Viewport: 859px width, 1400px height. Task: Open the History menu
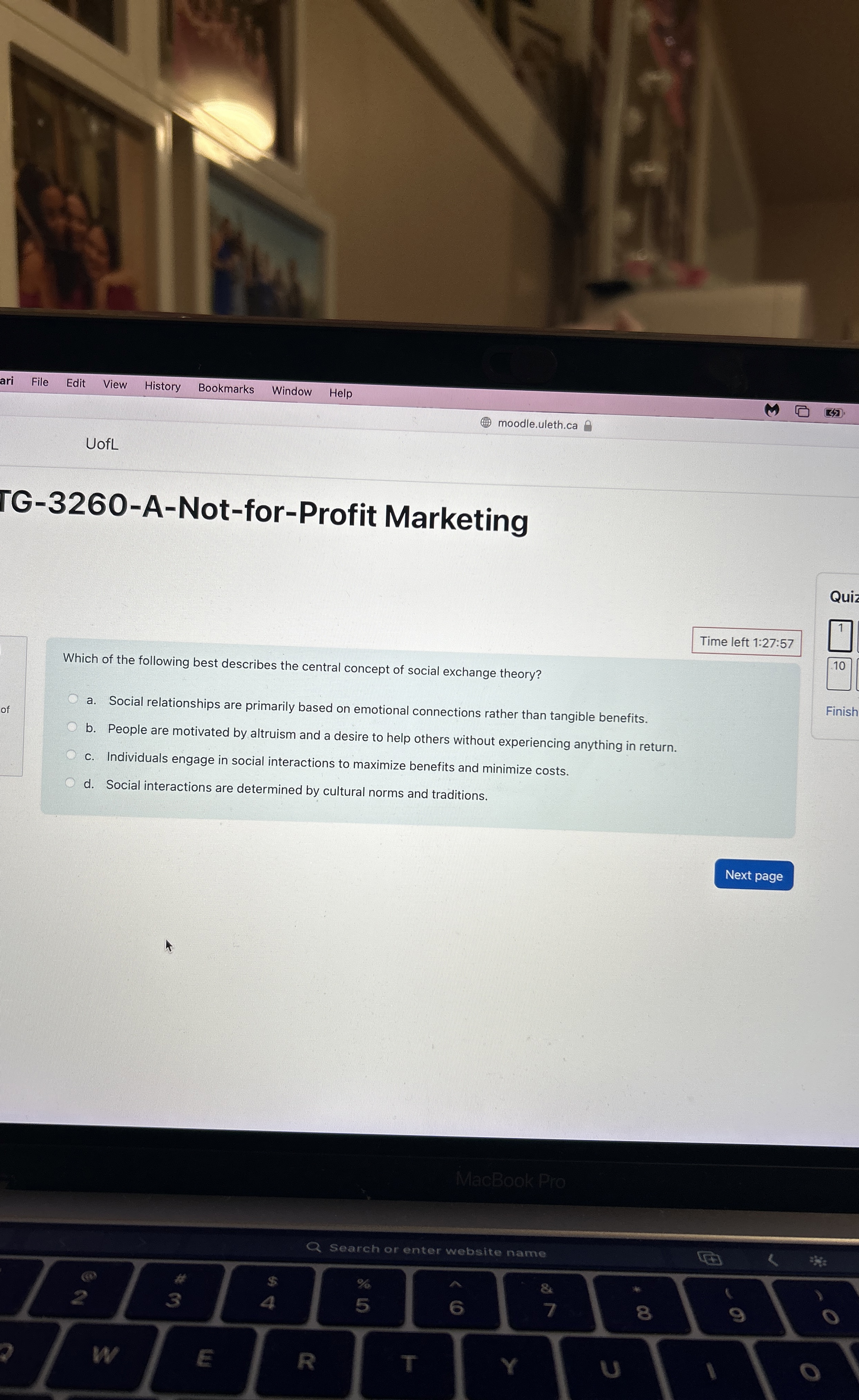(162, 386)
